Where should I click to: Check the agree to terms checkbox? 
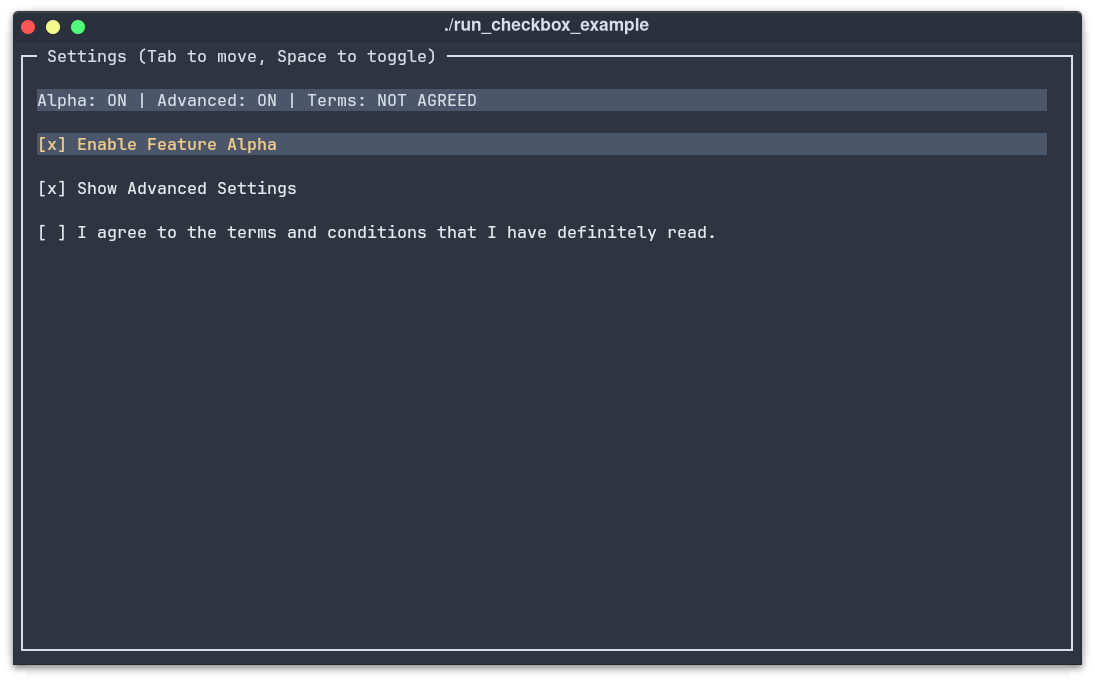(x=52, y=233)
